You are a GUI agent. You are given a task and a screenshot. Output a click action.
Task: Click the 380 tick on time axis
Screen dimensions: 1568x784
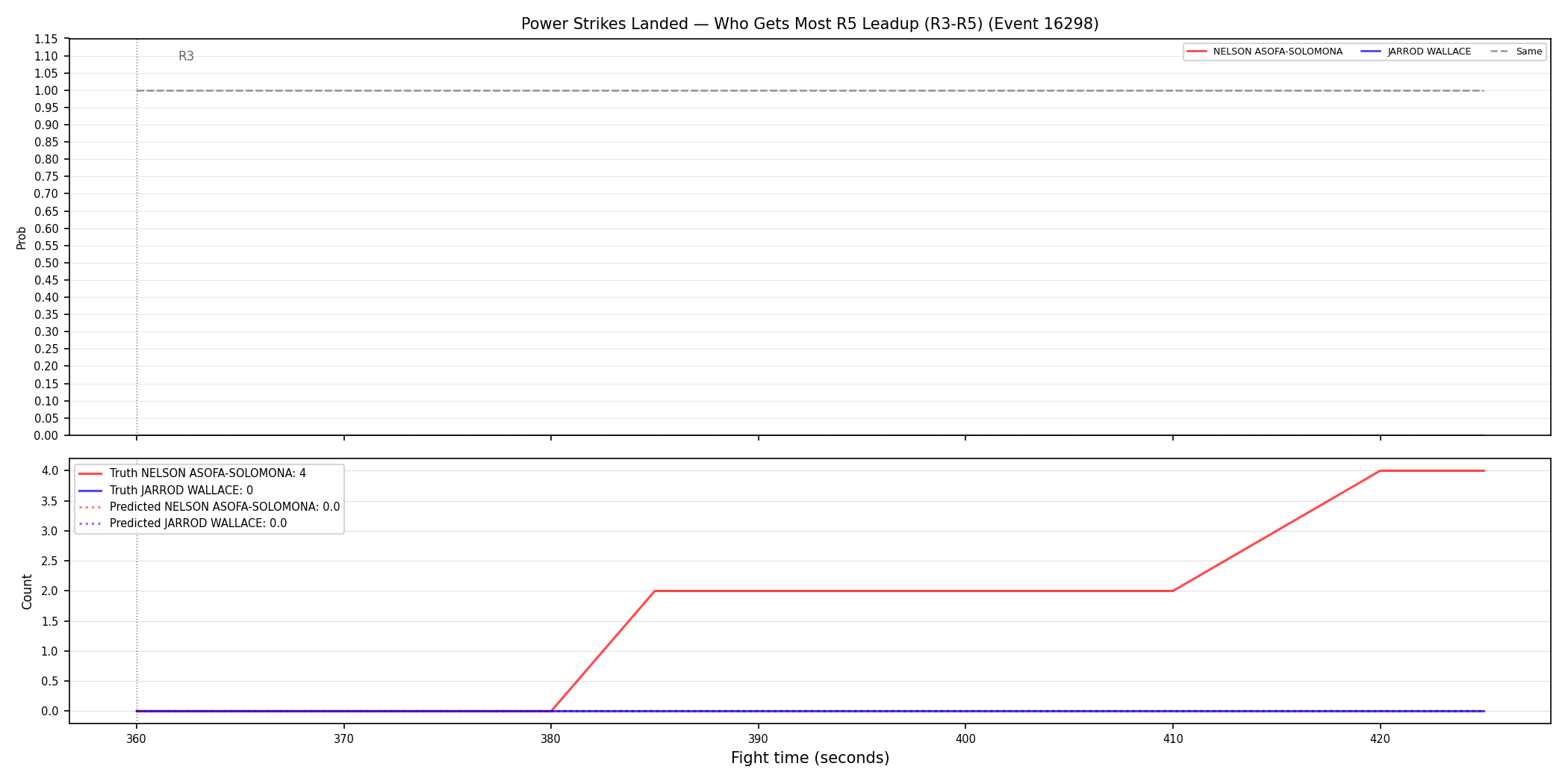(x=551, y=738)
